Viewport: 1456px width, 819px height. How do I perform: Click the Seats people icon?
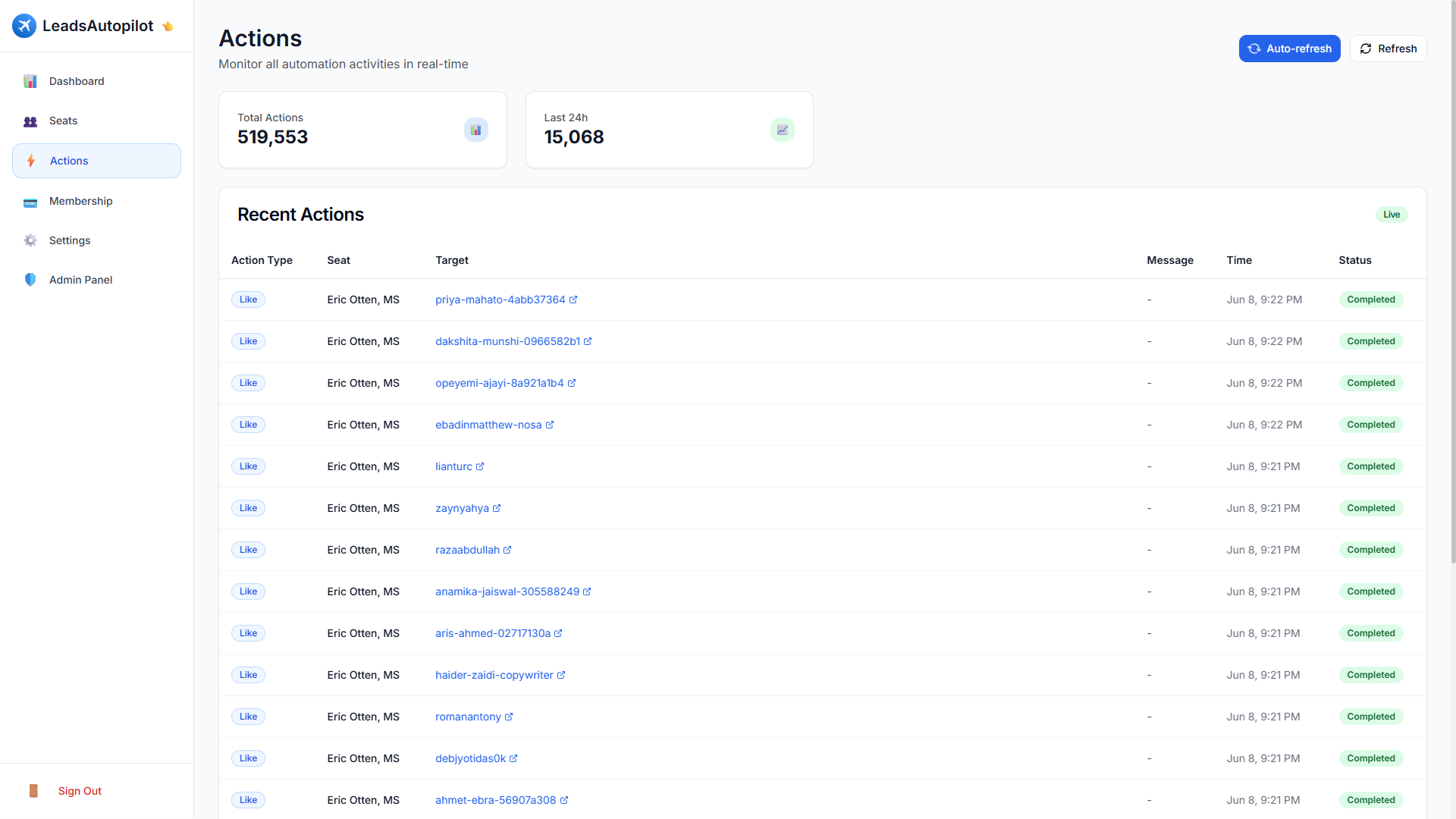(30, 121)
